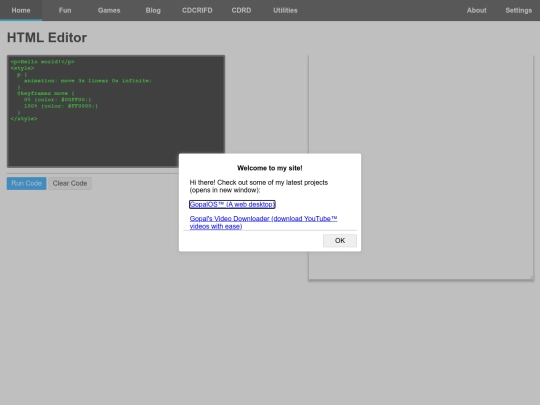Image resolution: width=540 pixels, height=405 pixels.
Task: Open Gopal's Video Downloader link
Action: 263,222
